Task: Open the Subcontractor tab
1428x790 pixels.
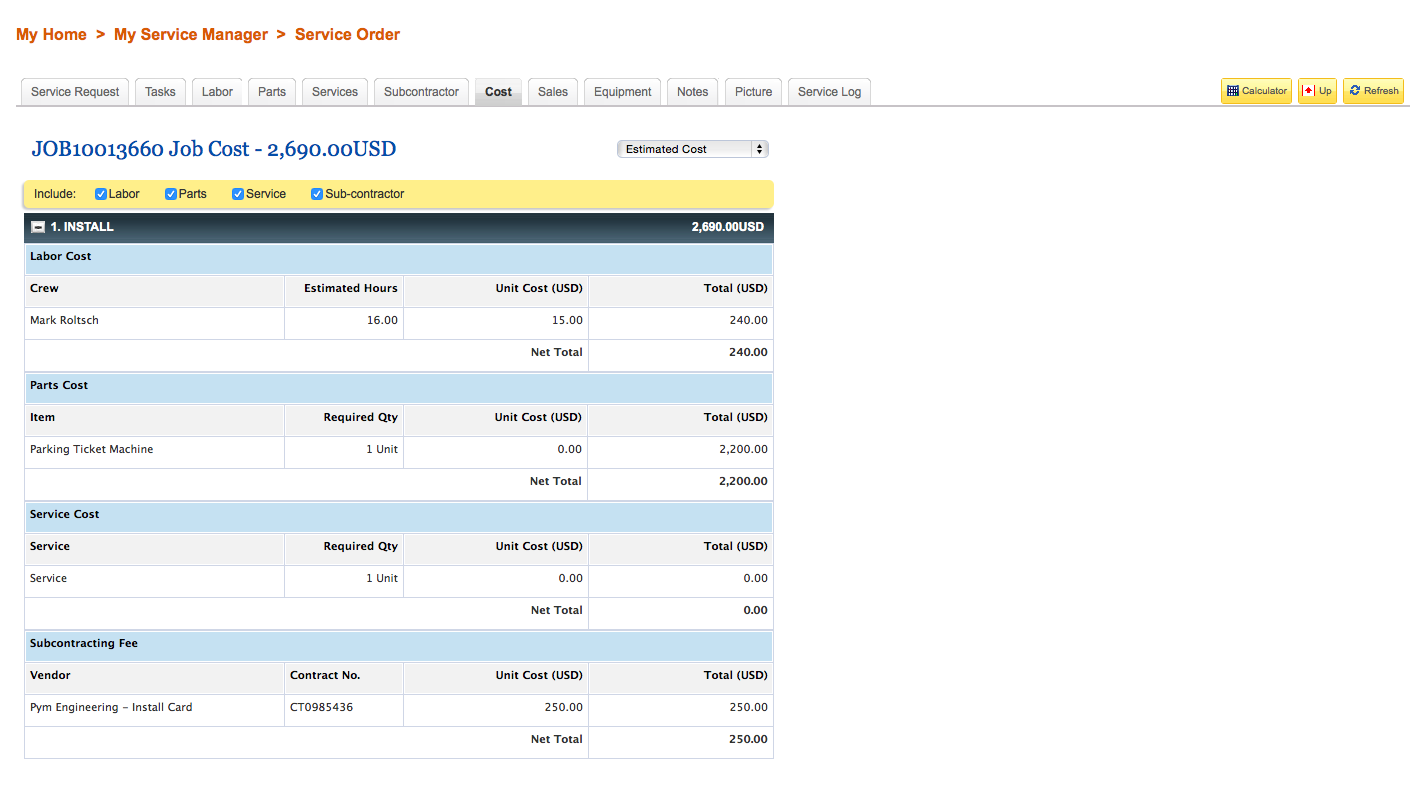Action: click(421, 92)
